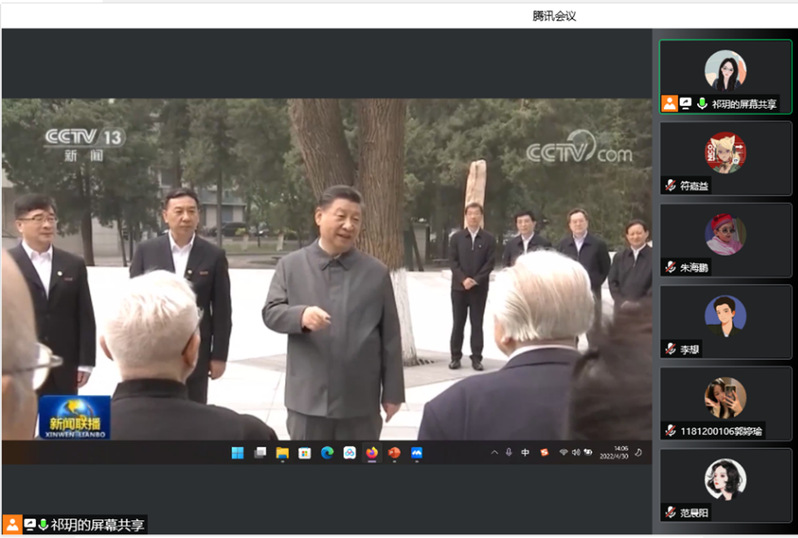Toggle the green microphone in 祁玥's tile
Viewport: 798px width, 538px height.
(701, 103)
